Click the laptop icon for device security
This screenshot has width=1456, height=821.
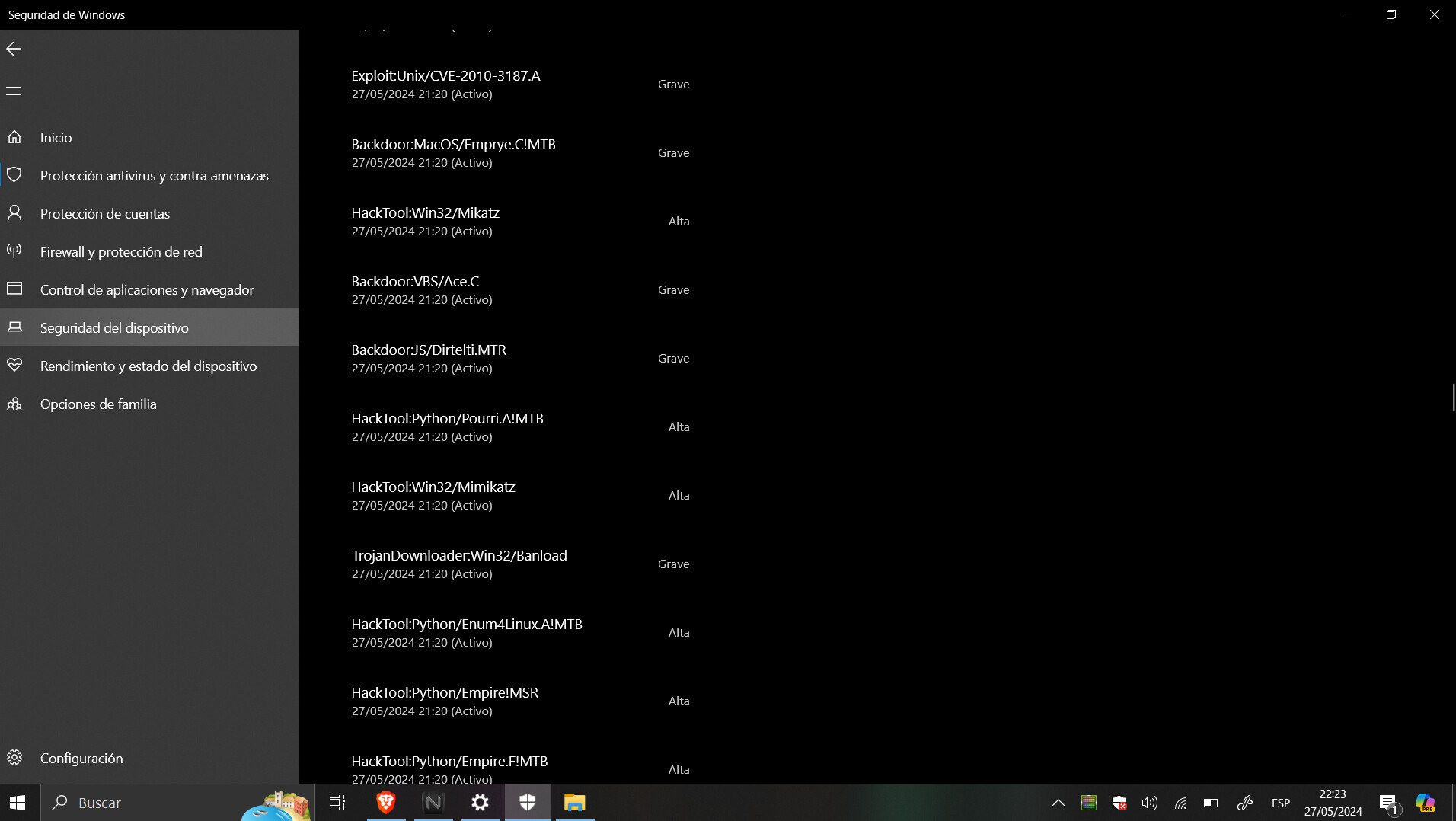point(14,327)
